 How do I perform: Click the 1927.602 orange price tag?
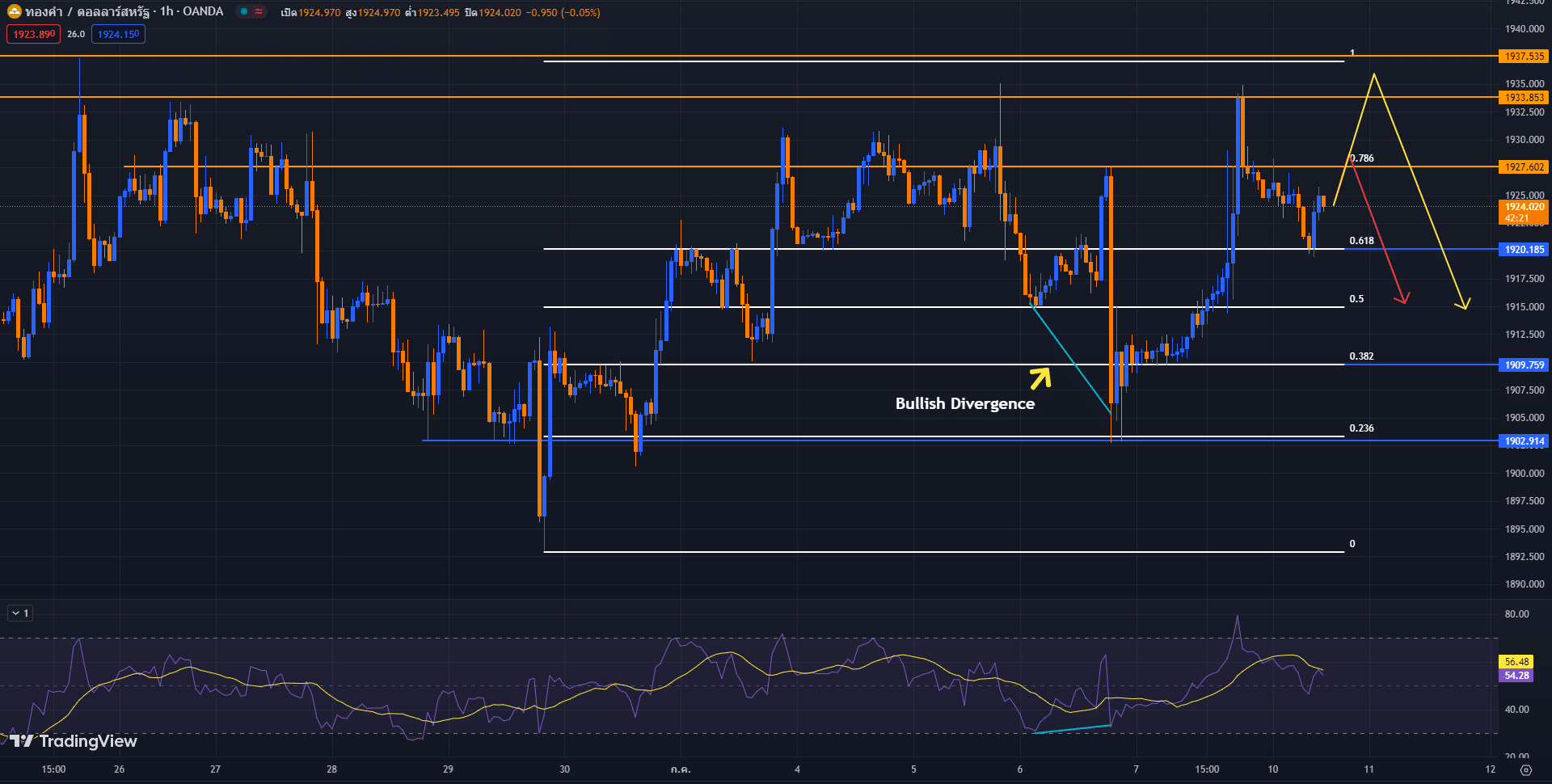point(1524,167)
